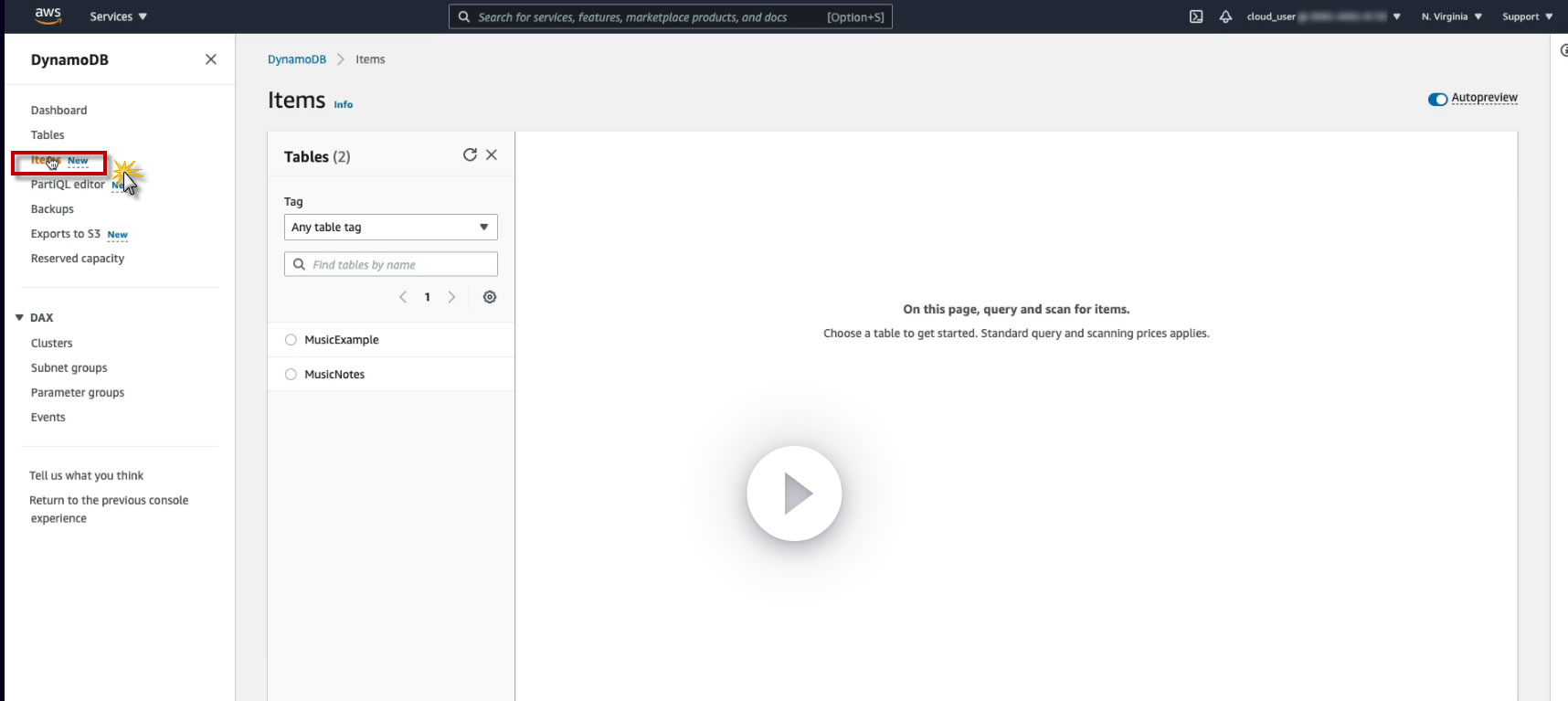This screenshot has width=1568, height=701.
Task: Go to previous page of tables
Action: (403, 297)
